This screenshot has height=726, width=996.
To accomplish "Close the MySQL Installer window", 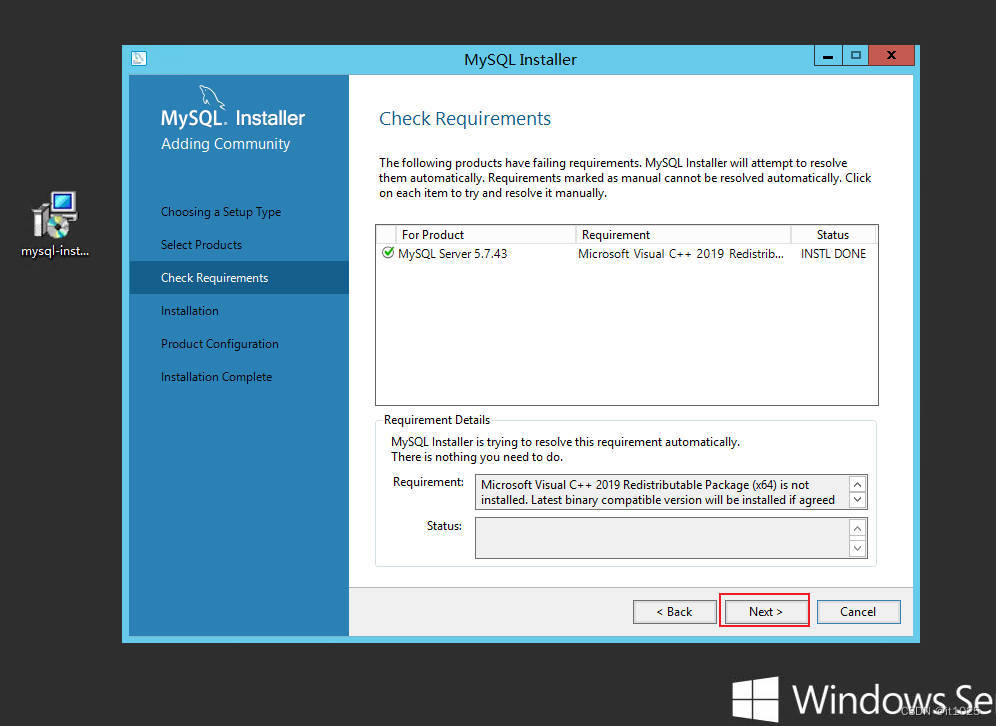I will [x=891, y=56].
